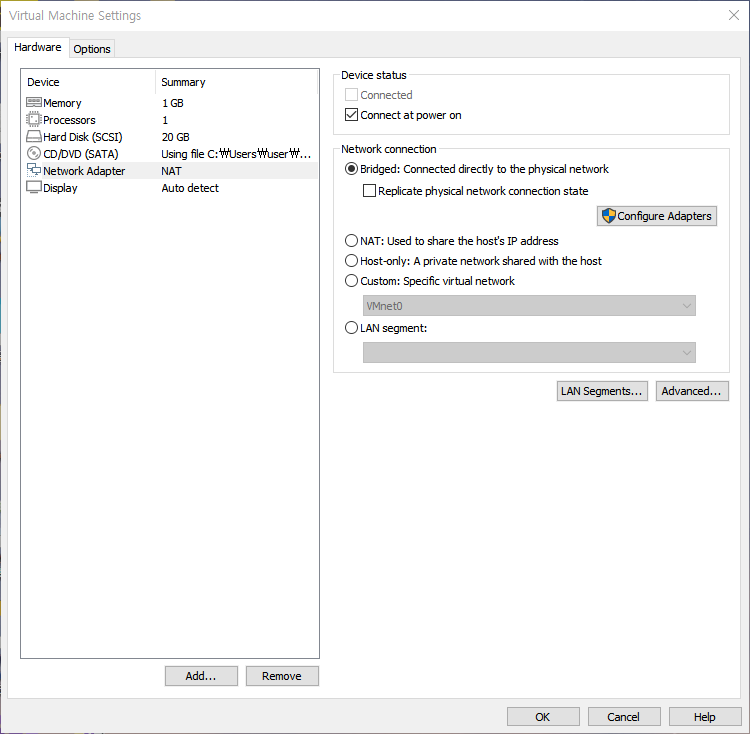Select the CD/DVD (SATA) label

(81, 154)
